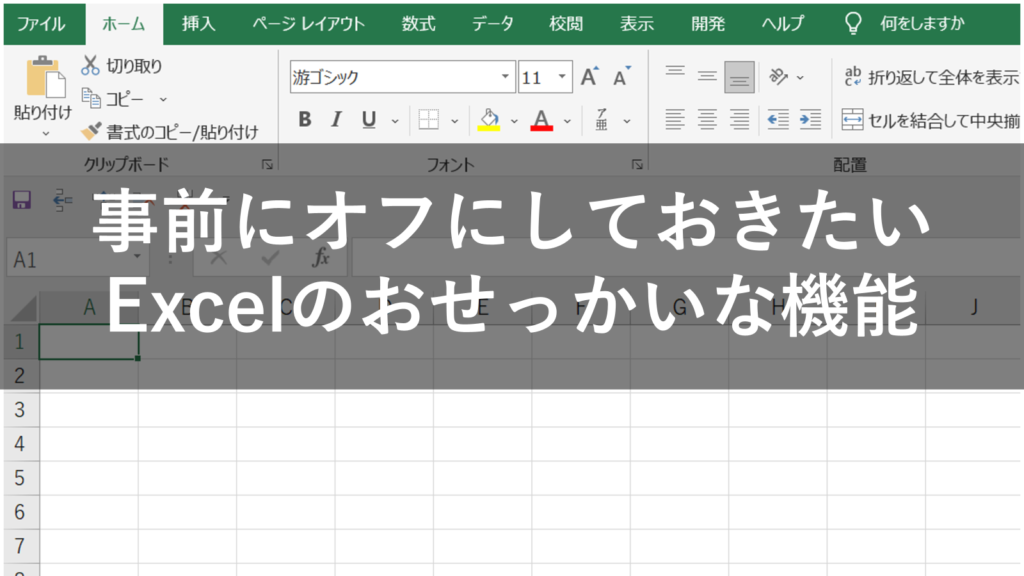Select column header J
The image size is (1024, 576).
(x=974, y=306)
